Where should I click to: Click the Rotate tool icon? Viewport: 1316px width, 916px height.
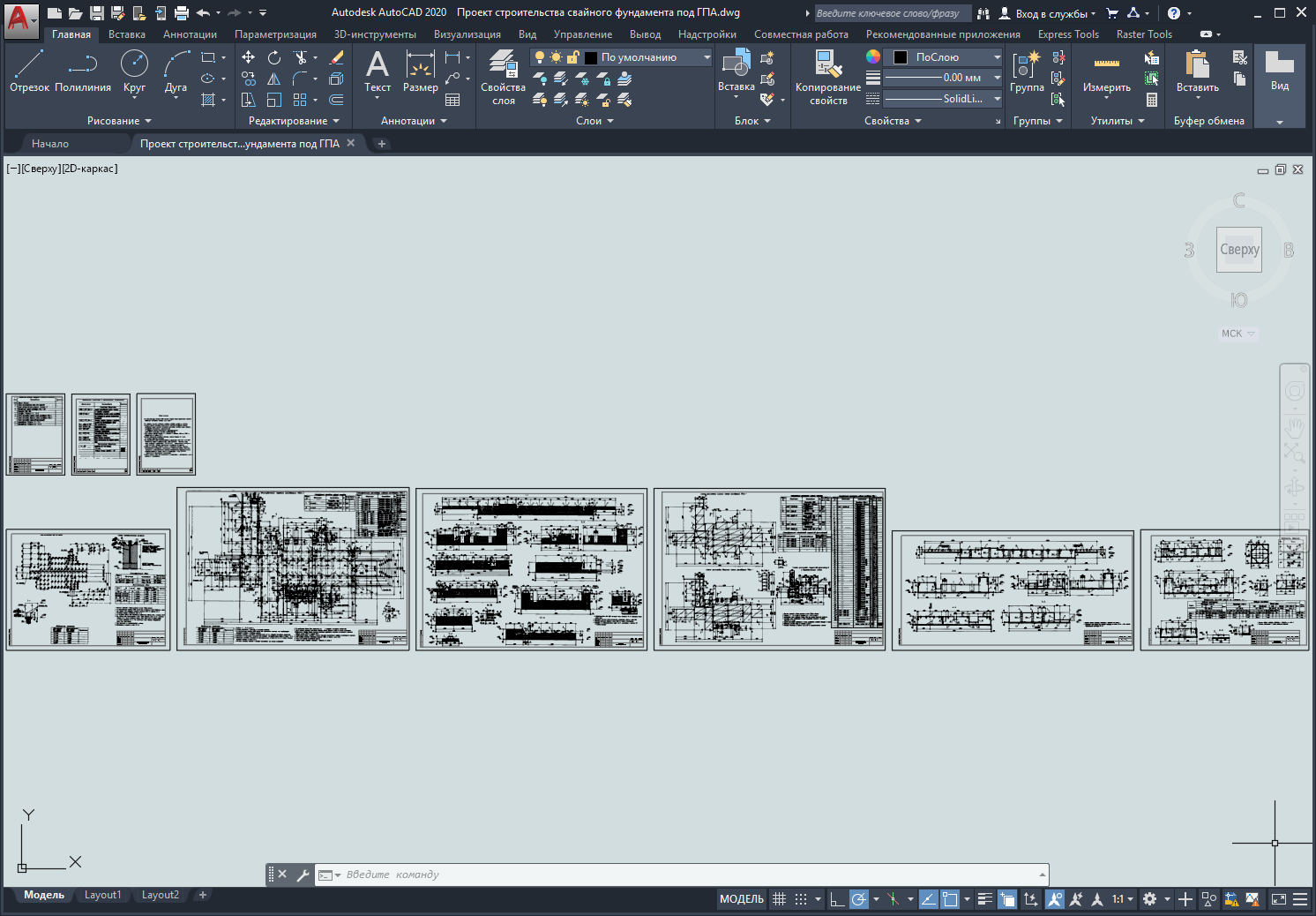tap(274, 57)
